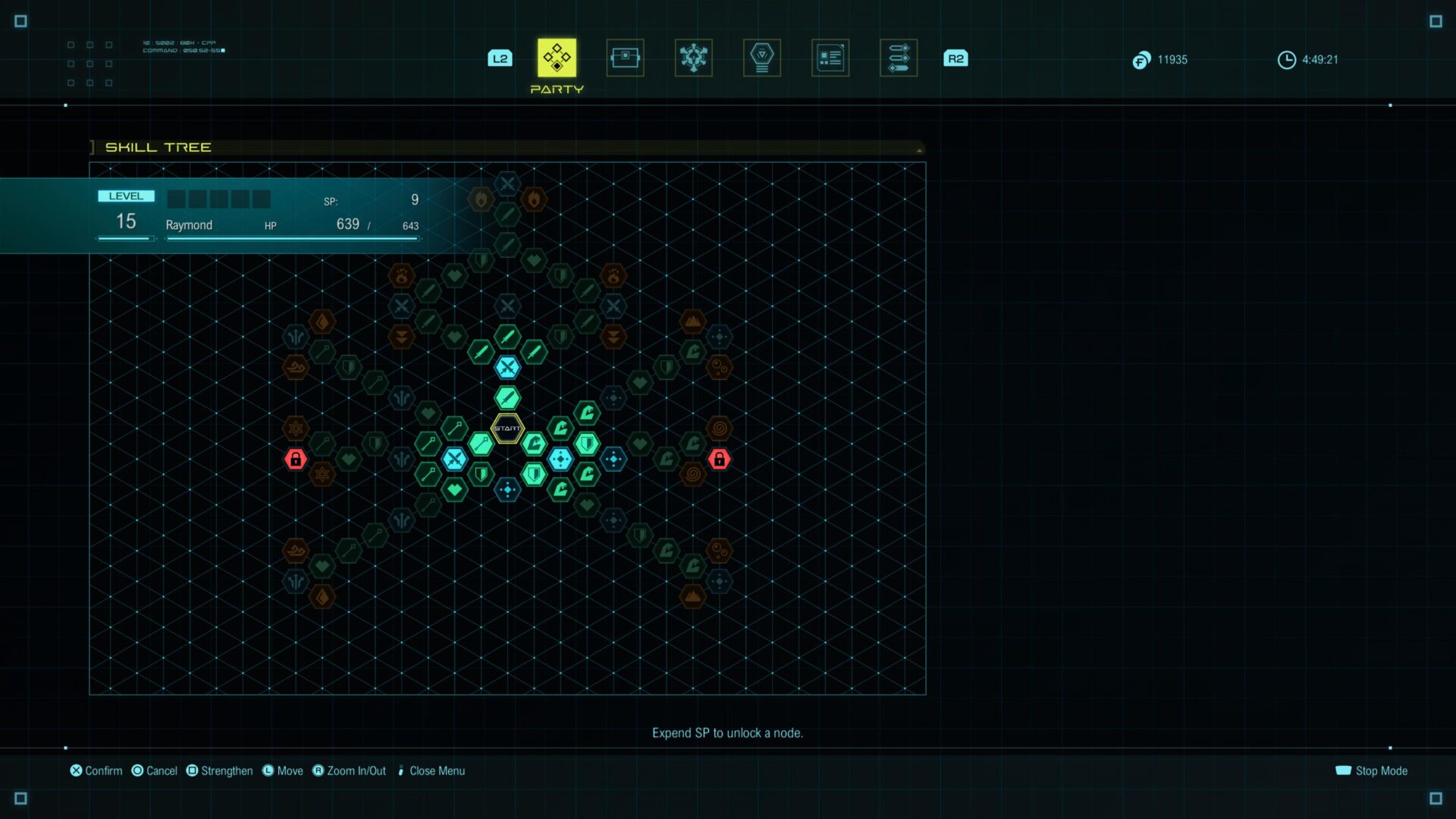Select the list/status panel icon
The width and height of the screenshot is (1456, 819).
pyautogui.click(x=830, y=58)
